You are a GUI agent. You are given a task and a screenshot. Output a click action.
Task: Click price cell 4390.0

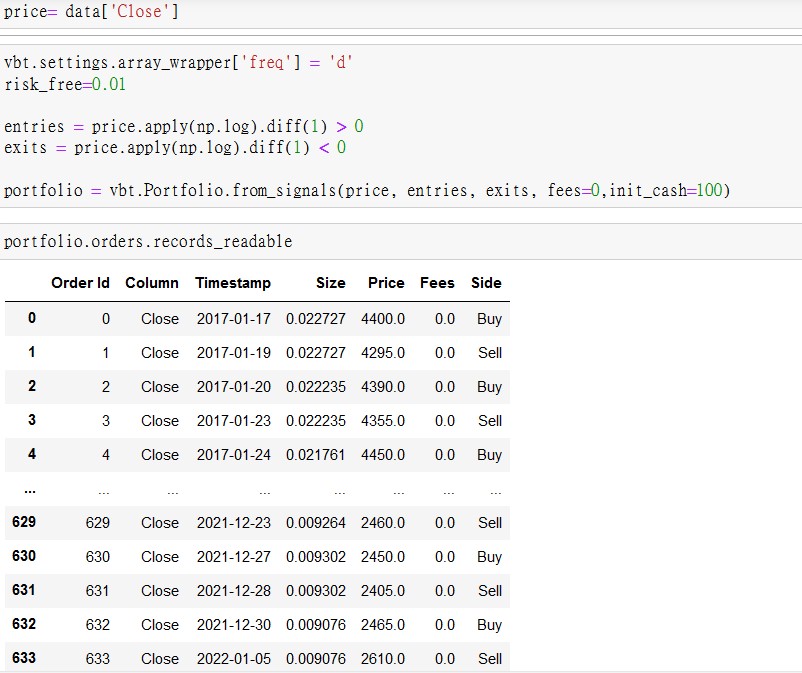click(383, 387)
